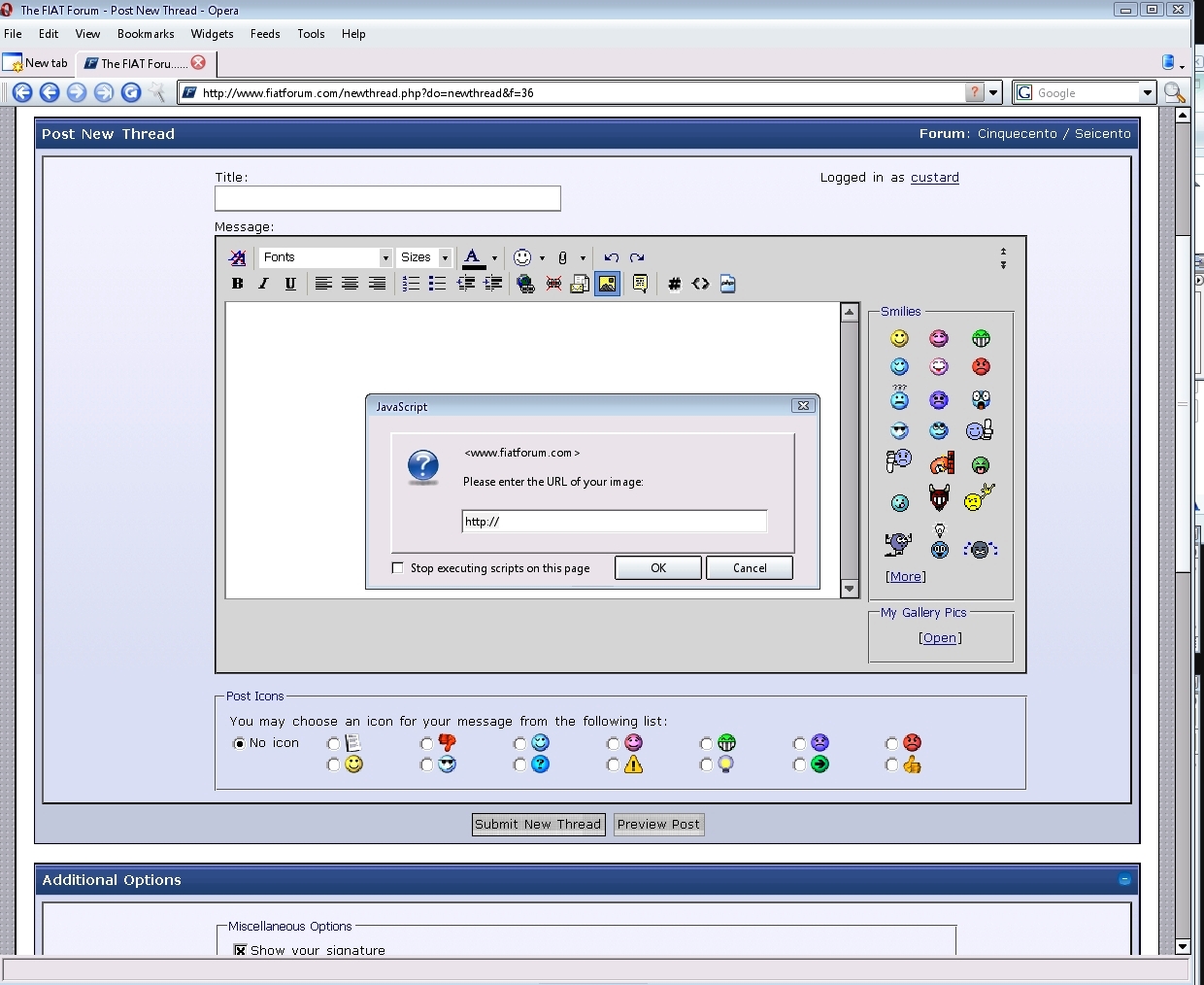
Task: Insert an unordered bullet list
Action: [x=437, y=284]
